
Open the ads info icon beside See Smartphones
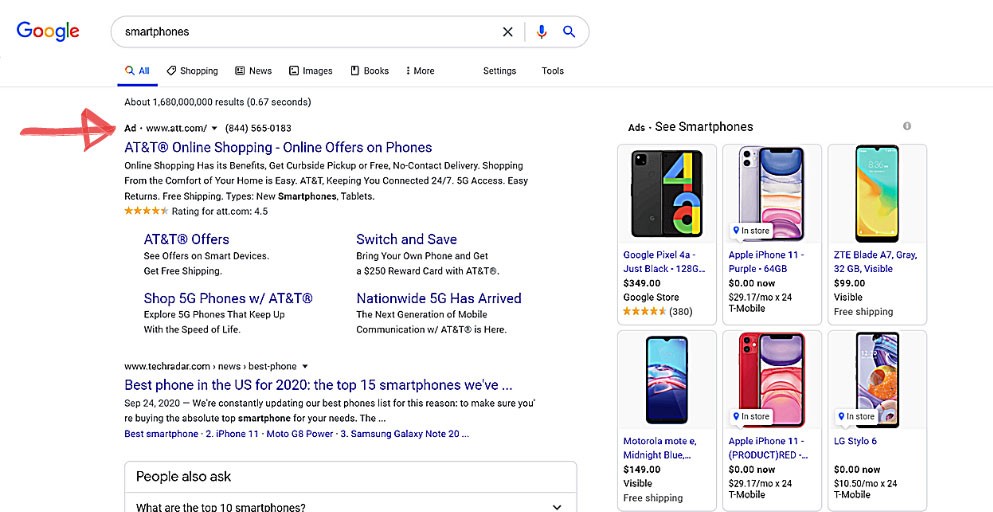click(907, 126)
